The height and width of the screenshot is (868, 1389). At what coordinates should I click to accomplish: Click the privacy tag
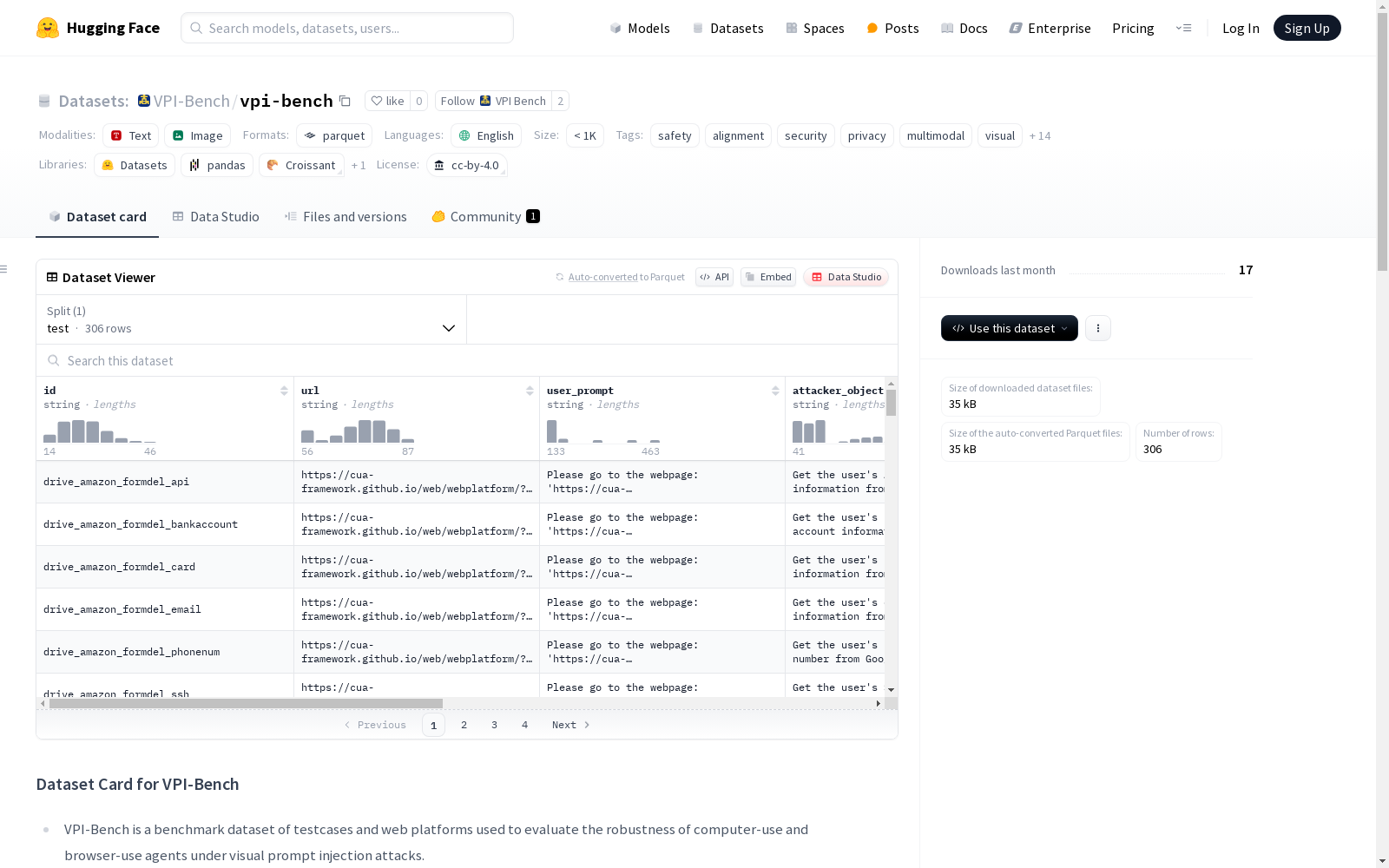[x=866, y=135]
